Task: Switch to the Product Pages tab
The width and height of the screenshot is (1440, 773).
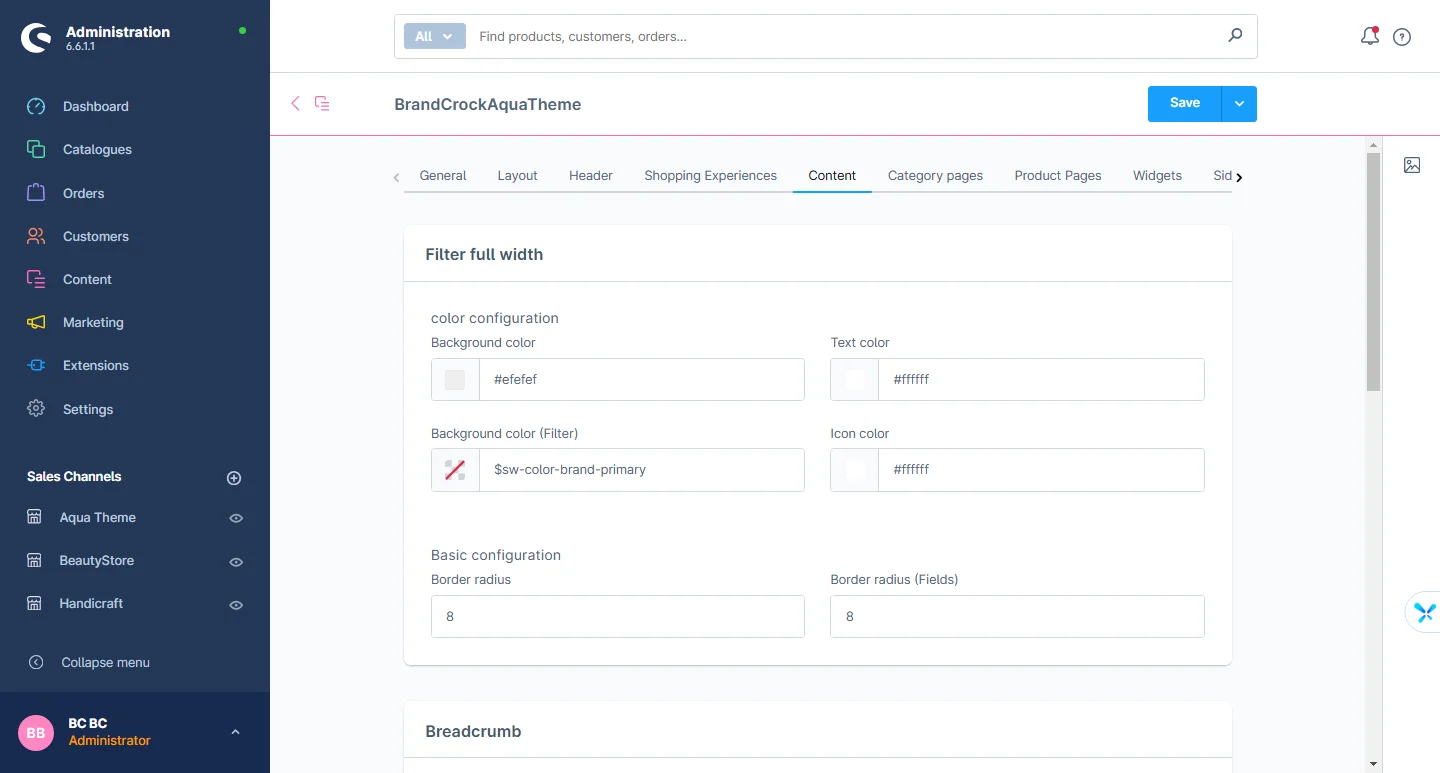Action: (1057, 175)
